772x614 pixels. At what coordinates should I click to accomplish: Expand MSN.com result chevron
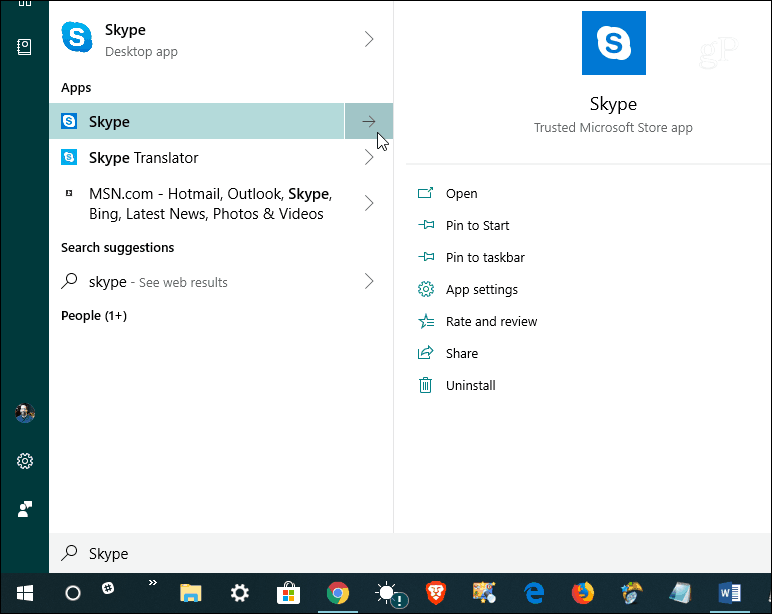coord(369,203)
